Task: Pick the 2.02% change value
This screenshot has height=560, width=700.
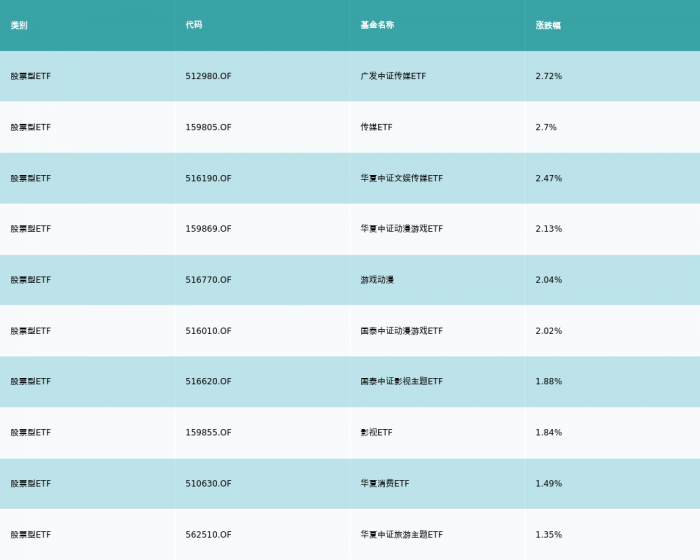Action: [x=549, y=331]
